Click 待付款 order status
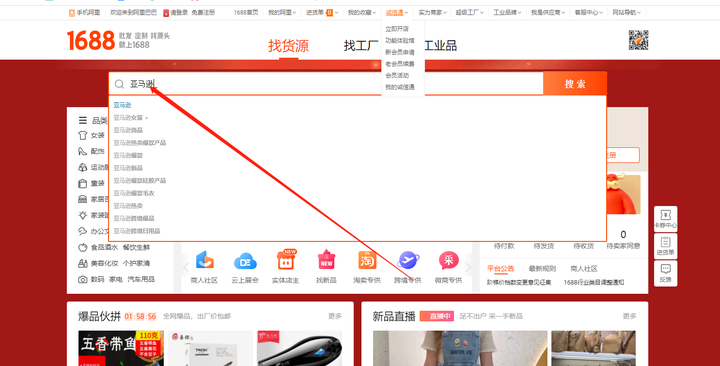This screenshot has height=366, width=720. pos(504,246)
